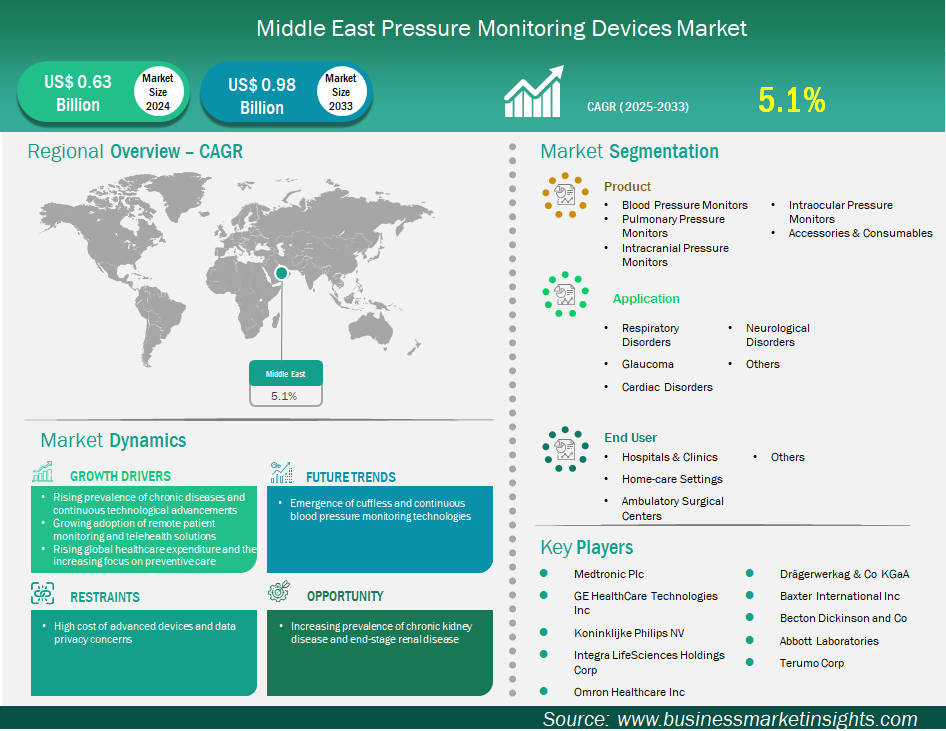
Task: Click Home-care Settings list item
Action: [672, 479]
